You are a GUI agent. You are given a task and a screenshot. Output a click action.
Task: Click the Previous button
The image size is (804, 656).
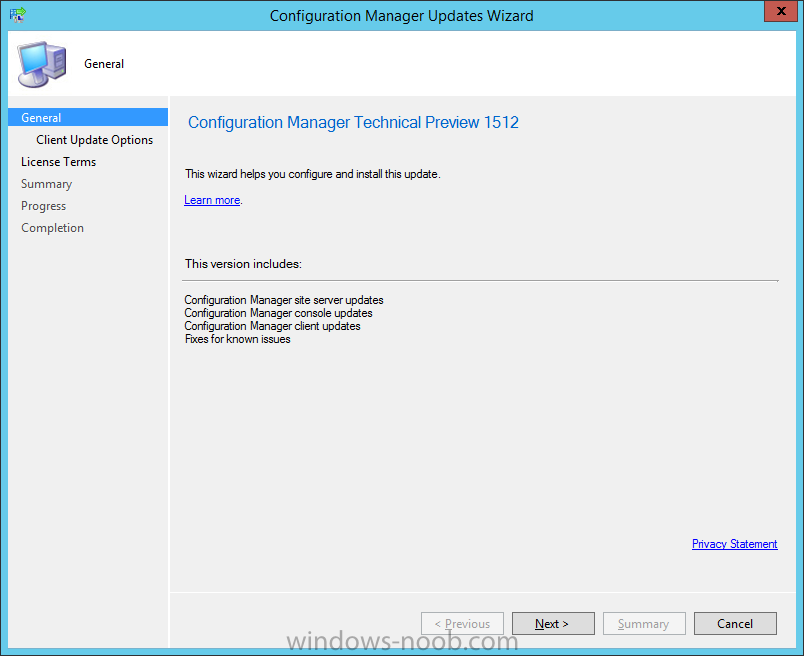[463, 624]
